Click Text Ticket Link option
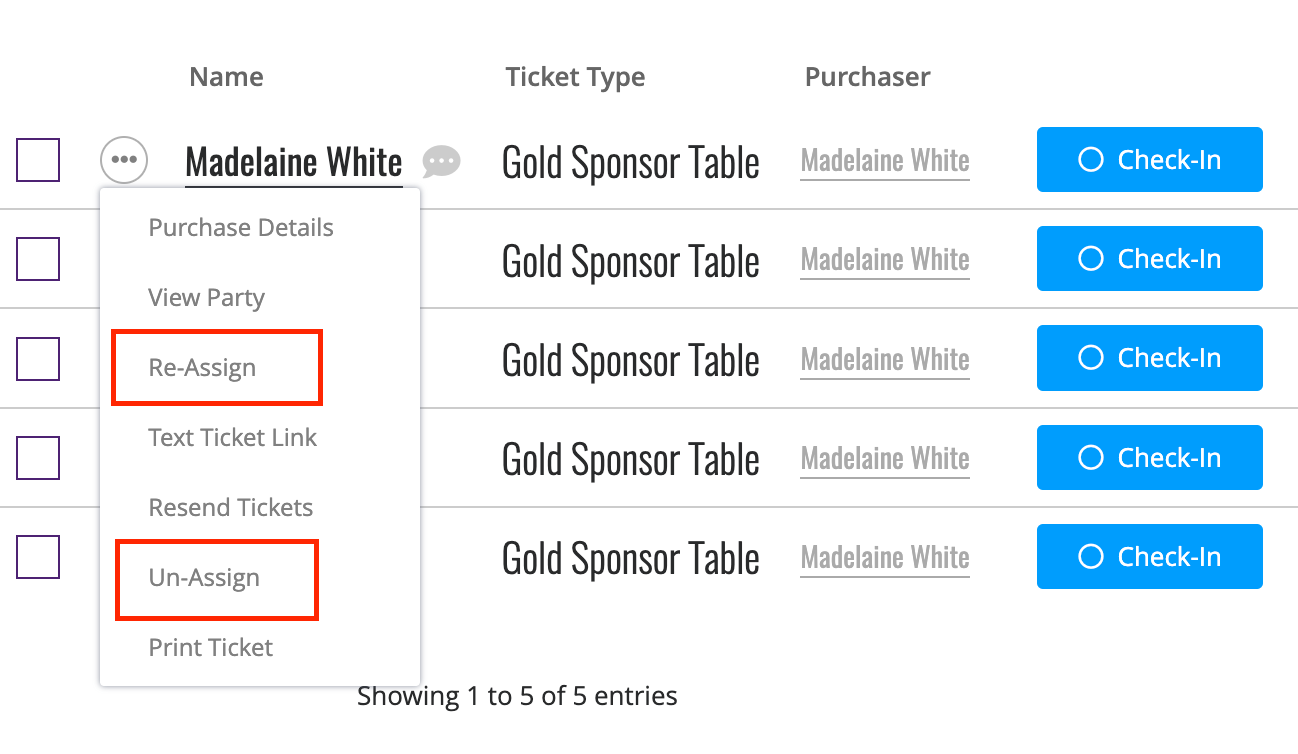Viewport: 1298px width, 754px height. point(232,437)
